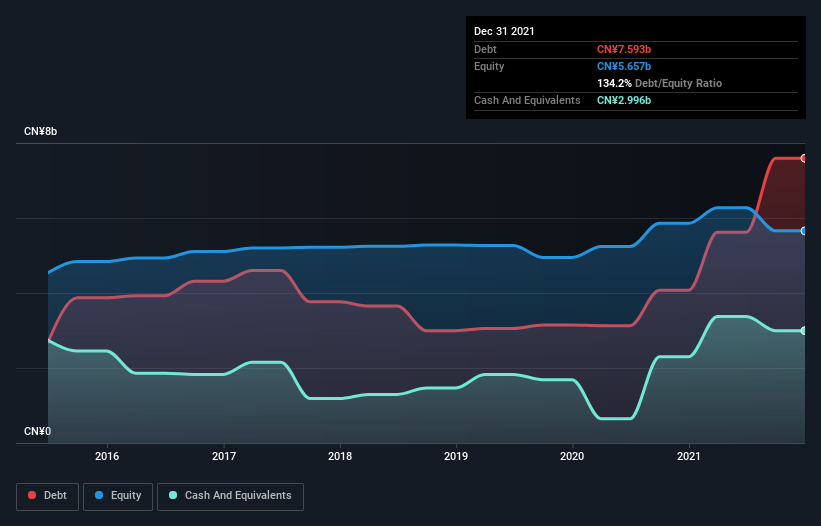The image size is (821, 526).
Task: Click the tooltip Debt row label
Action: click(x=485, y=49)
